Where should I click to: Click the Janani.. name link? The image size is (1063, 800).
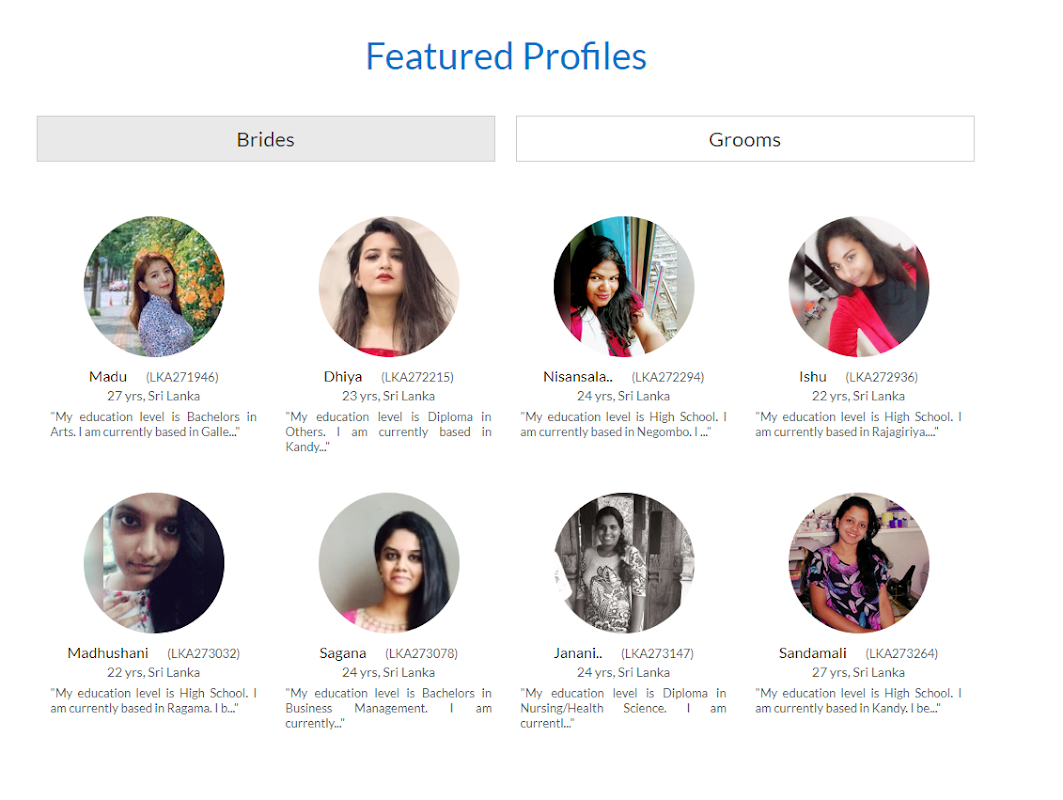click(579, 653)
